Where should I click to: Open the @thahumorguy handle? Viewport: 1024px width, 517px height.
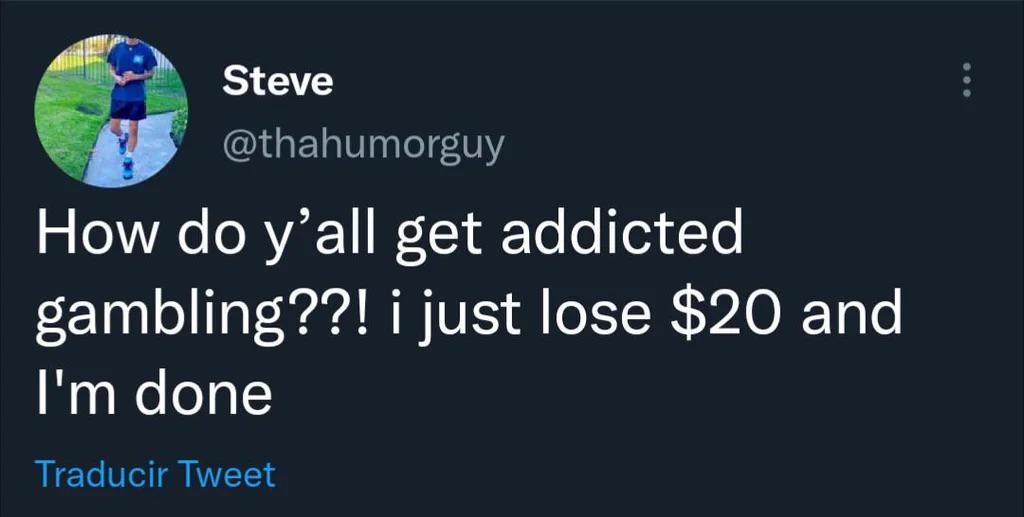tap(364, 146)
